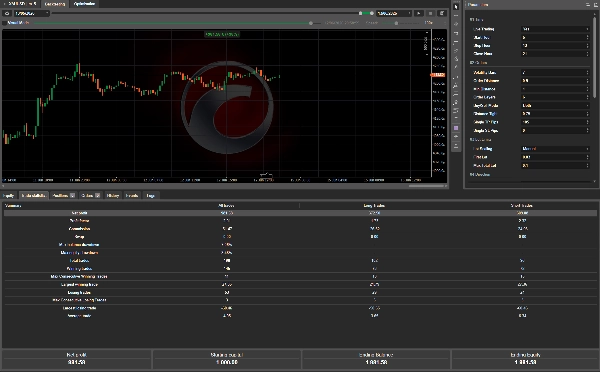This screenshot has height=372, width=600.
Task: Open the purple drawing color swatch
Action: pyautogui.click(x=456, y=128)
